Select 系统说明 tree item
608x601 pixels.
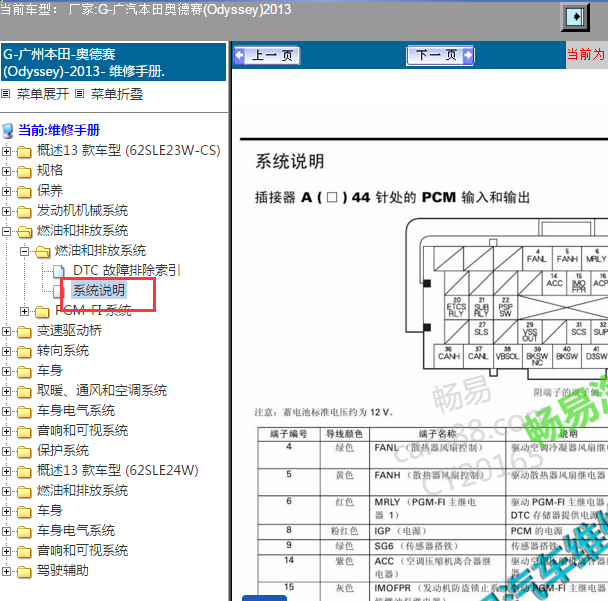(x=99, y=290)
